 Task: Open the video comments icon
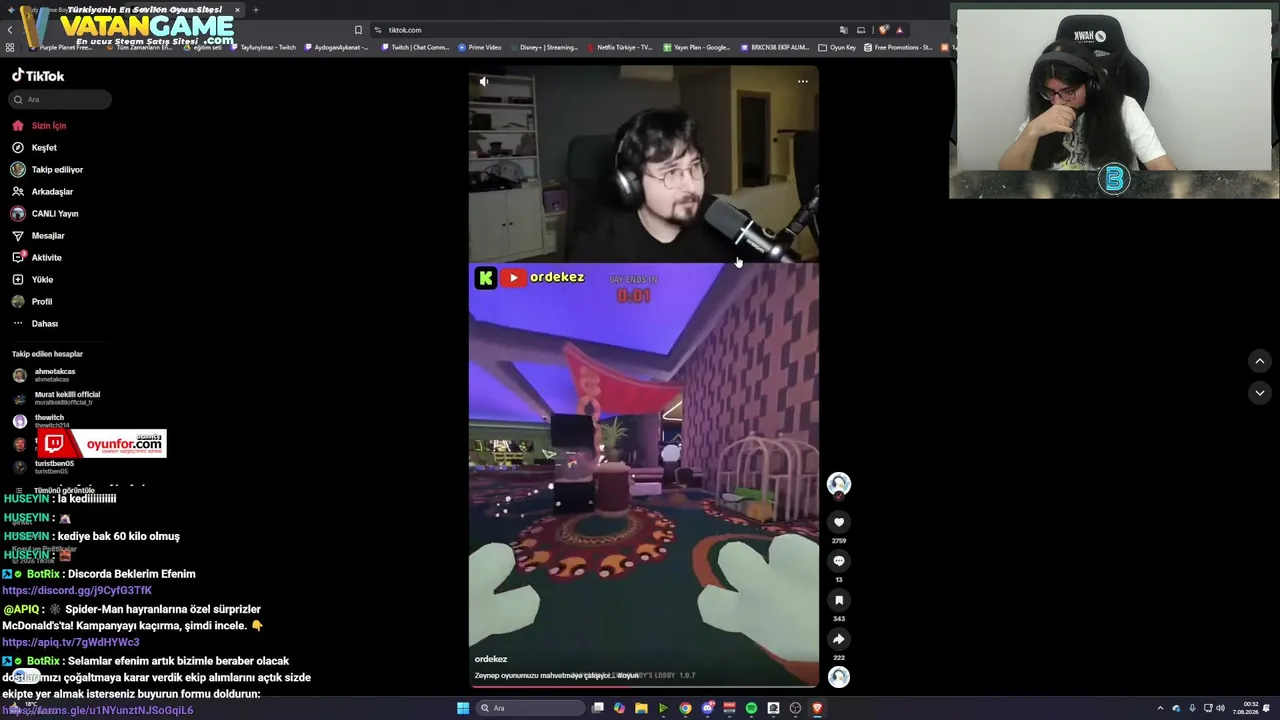[x=839, y=561]
